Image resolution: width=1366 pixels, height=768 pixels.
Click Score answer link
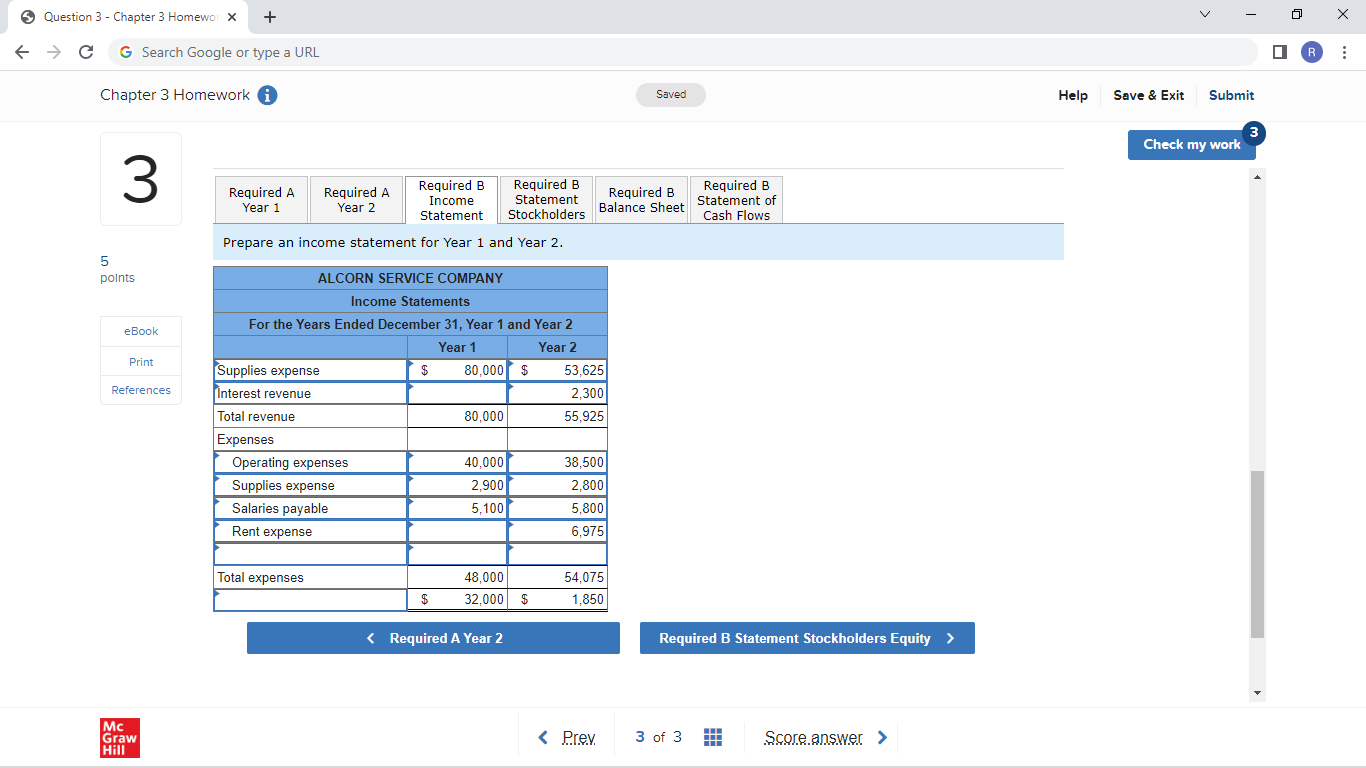826,738
